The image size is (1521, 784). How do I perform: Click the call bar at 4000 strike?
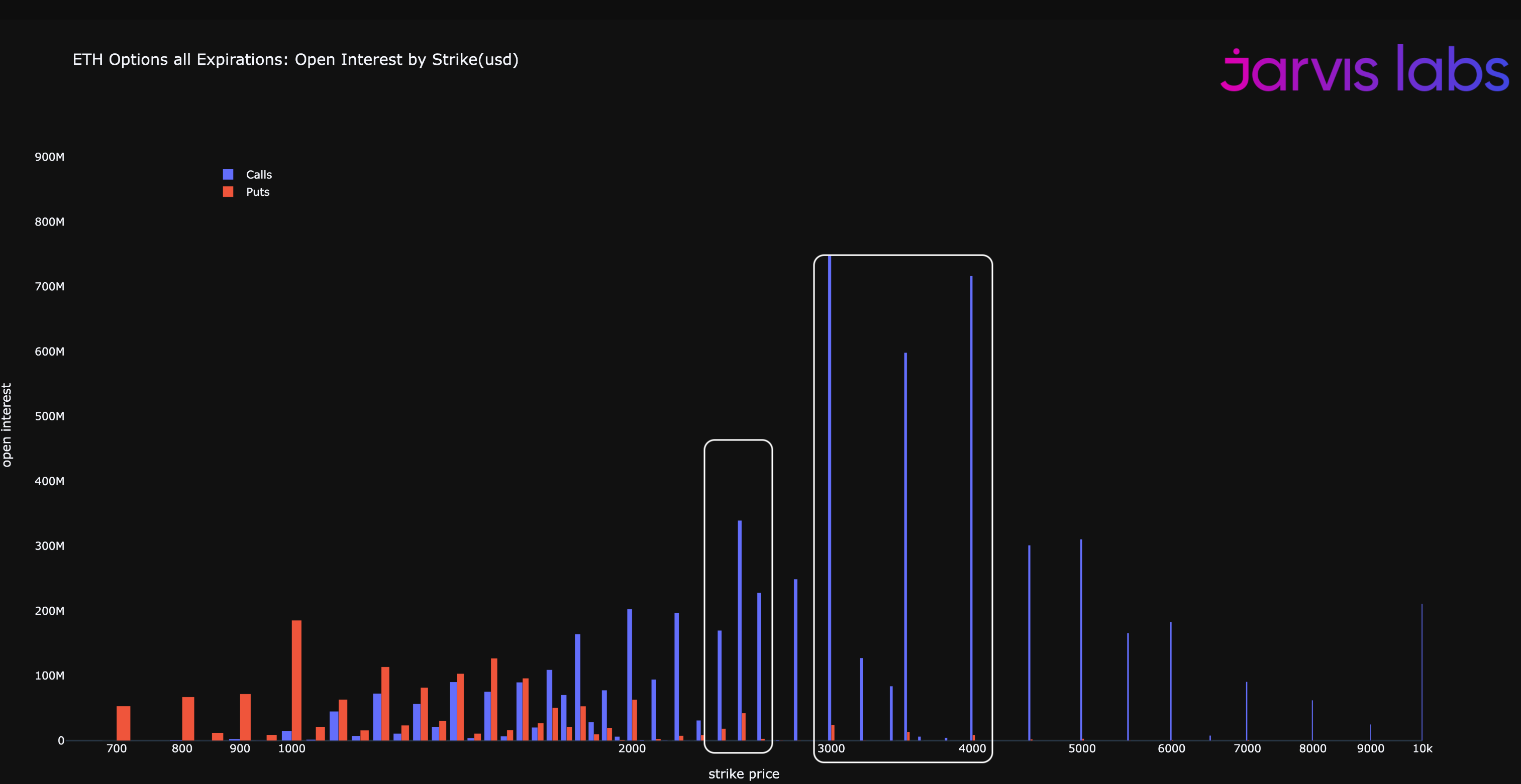[x=971, y=508]
